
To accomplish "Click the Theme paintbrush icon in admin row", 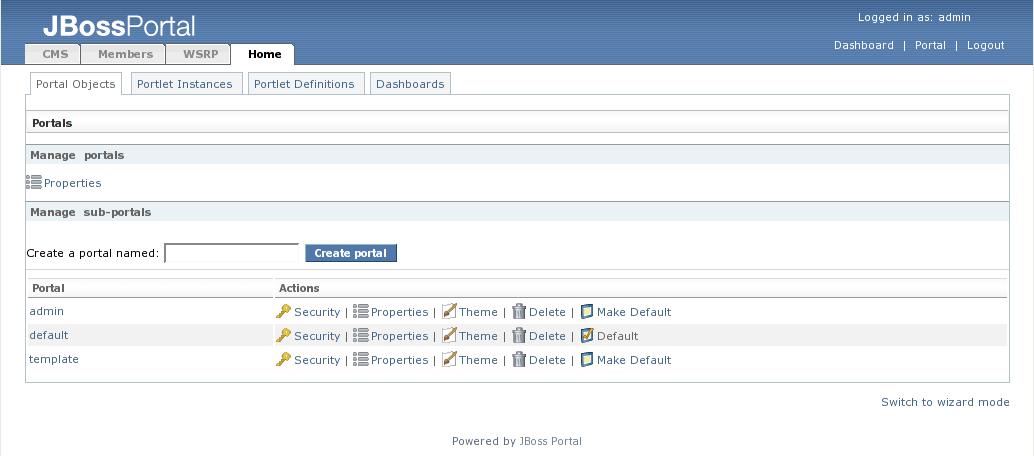I will click(449, 312).
